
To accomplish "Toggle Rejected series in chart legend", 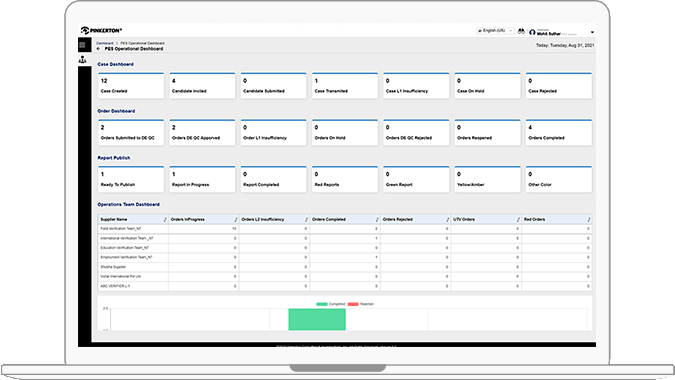I will click(360, 304).
